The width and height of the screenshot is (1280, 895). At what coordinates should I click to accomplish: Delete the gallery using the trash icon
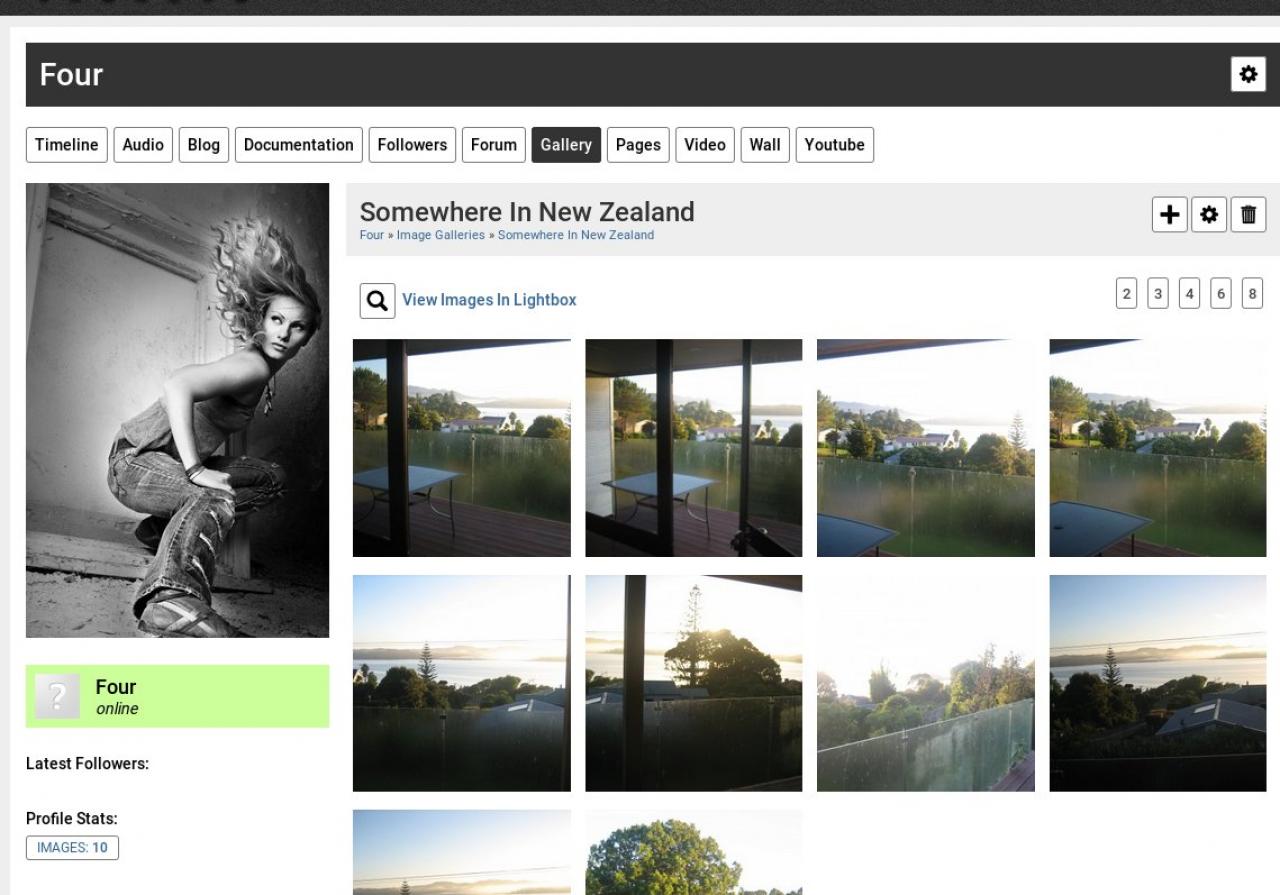(x=1248, y=214)
